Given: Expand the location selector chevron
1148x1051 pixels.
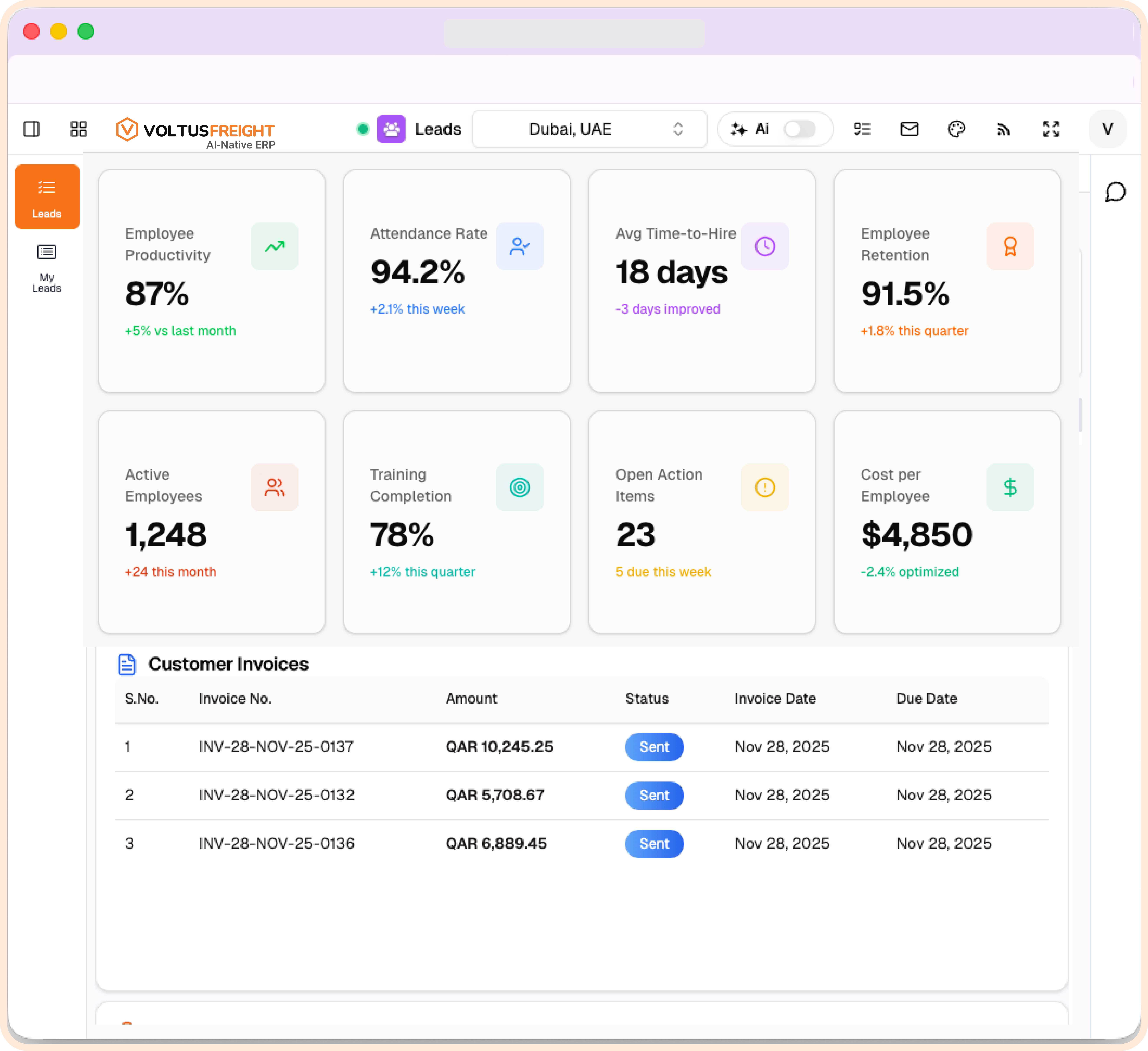Looking at the screenshot, I should point(678,129).
